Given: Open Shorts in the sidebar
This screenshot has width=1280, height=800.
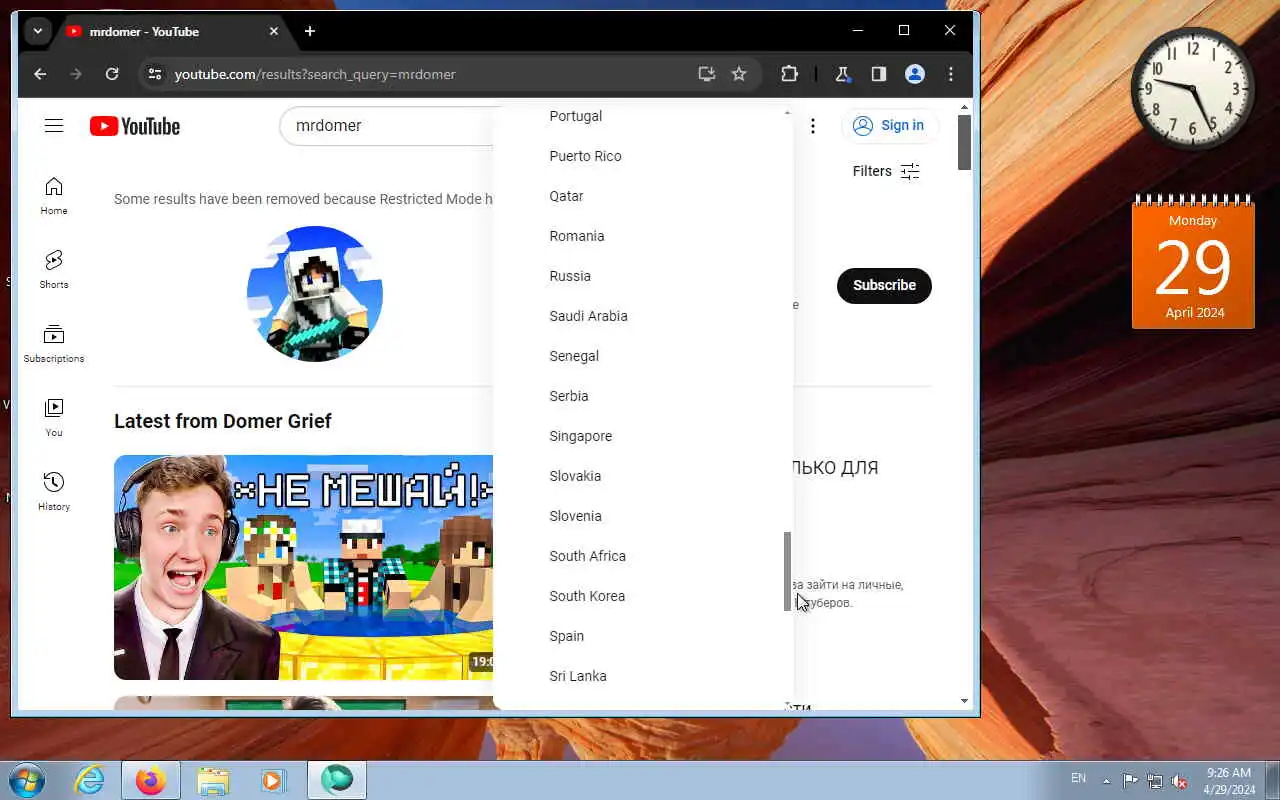Looking at the screenshot, I should pos(54,270).
